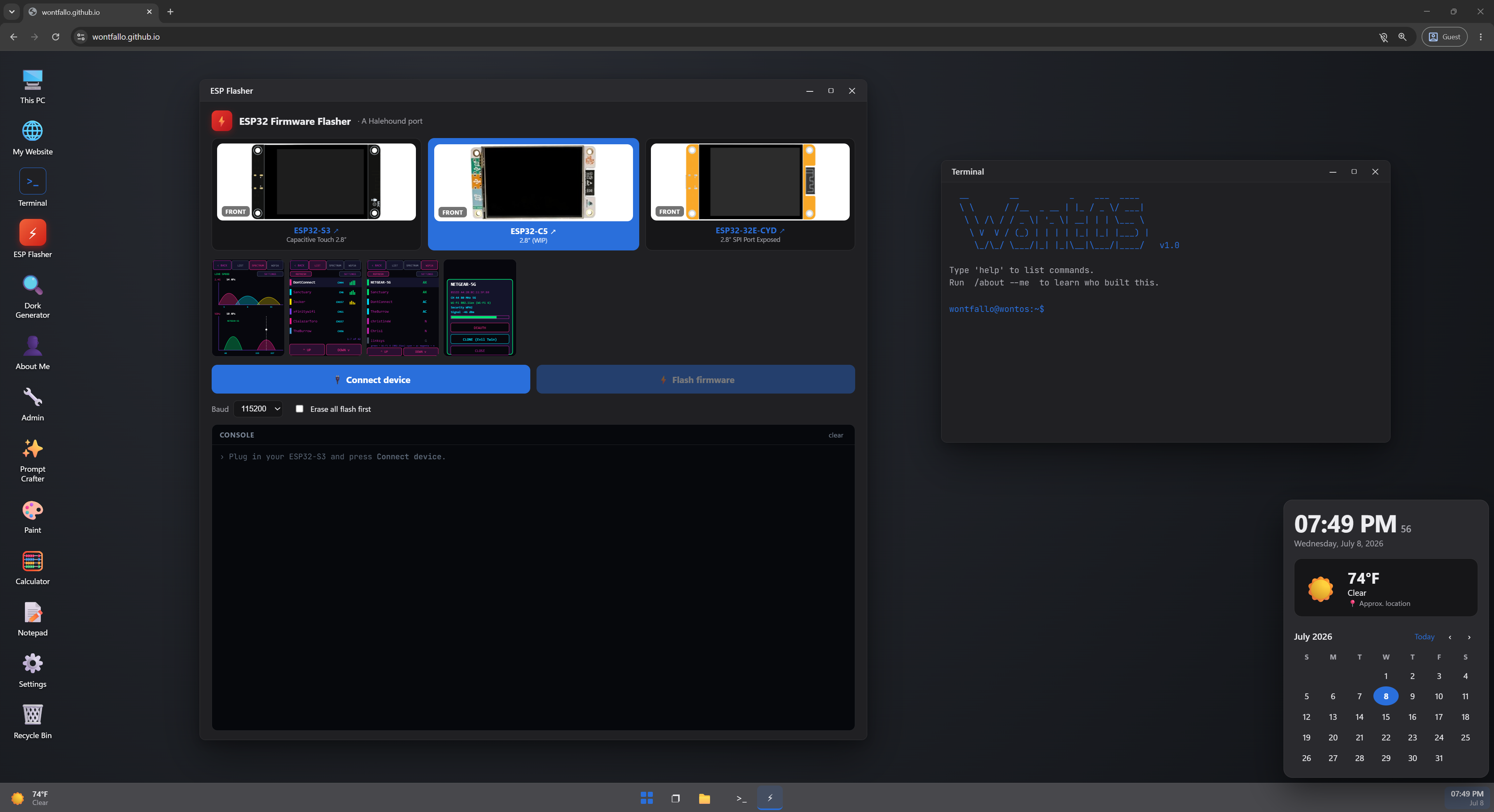The image size is (1494, 812).
Task: Open the Paint palette icon
Action: [x=32, y=516]
